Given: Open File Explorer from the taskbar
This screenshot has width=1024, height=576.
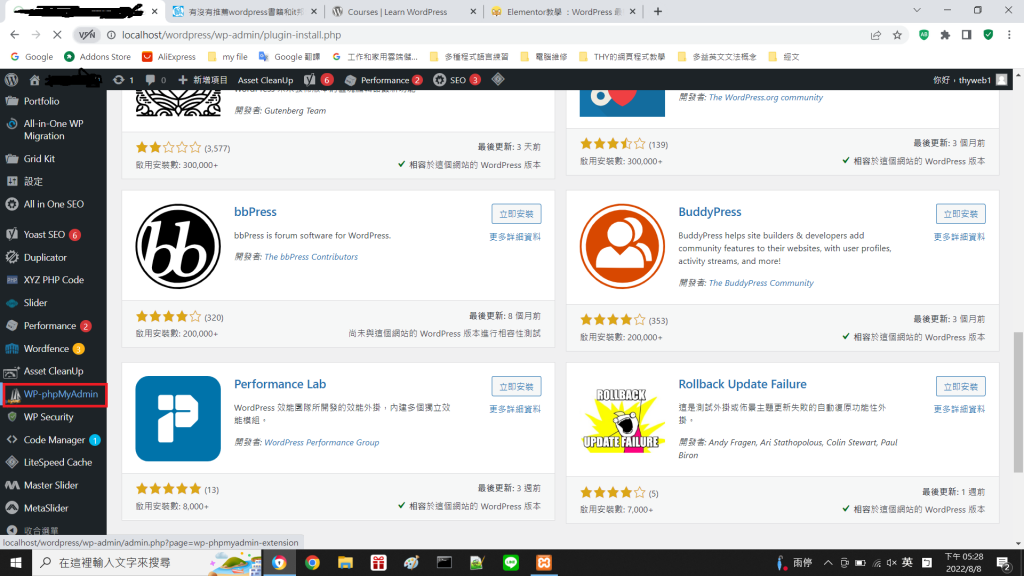Looking at the screenshot, I should tap(345, 562).
